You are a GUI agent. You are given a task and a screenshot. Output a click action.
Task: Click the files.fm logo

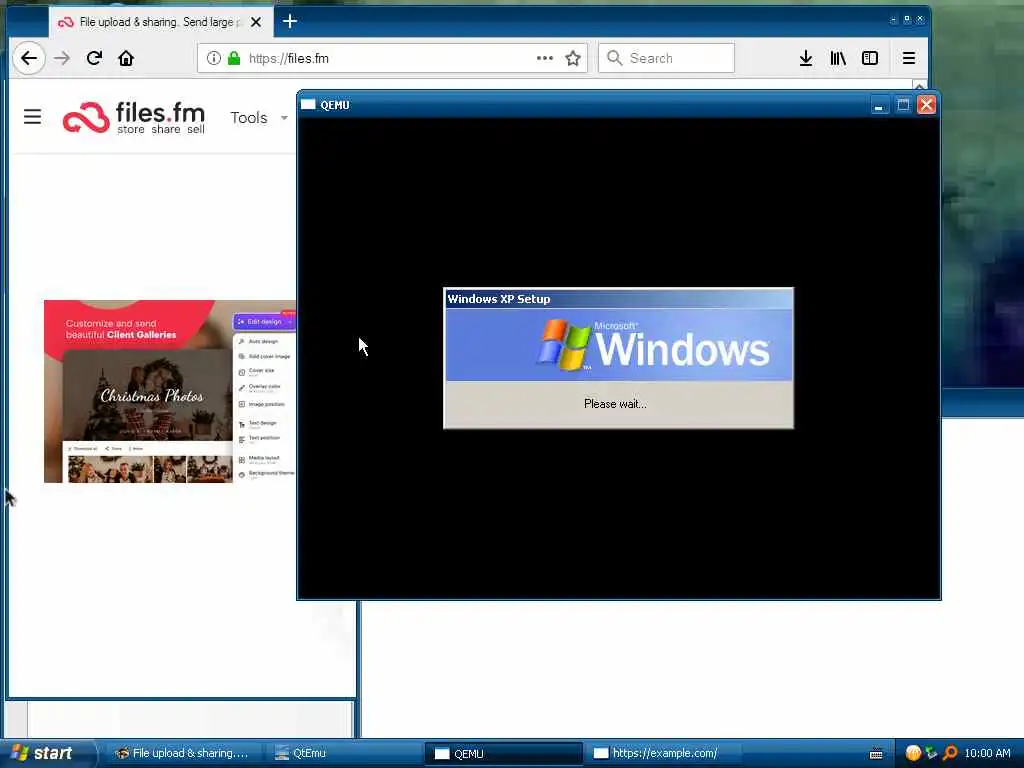click(134, 118)
